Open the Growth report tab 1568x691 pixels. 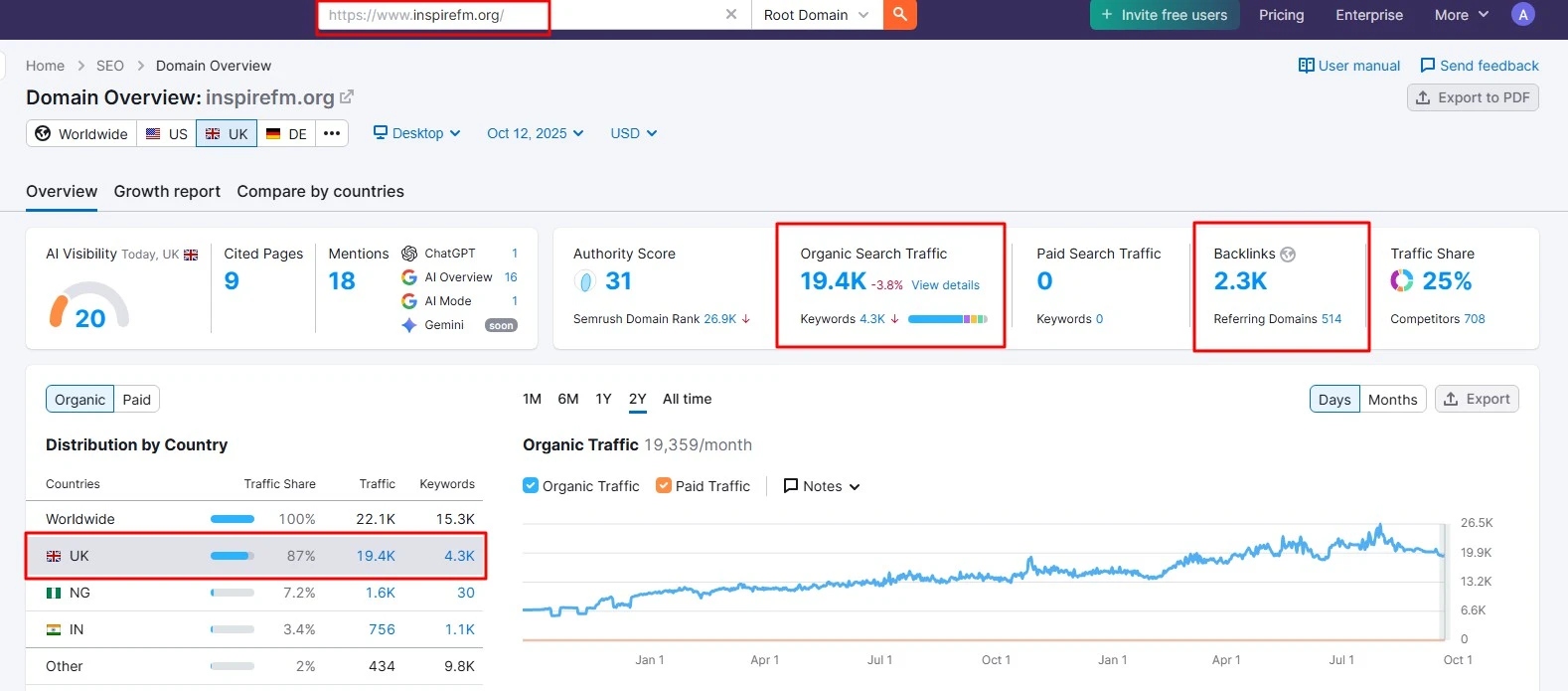click(x=167, y=192)
